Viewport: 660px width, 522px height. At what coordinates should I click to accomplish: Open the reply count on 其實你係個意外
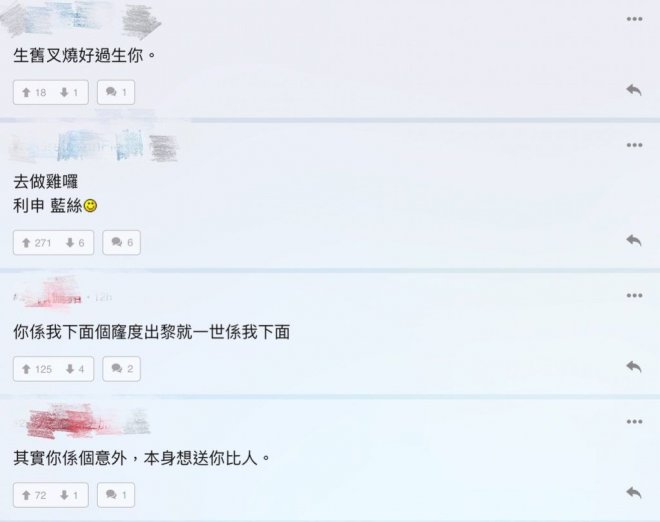(x=116, y=495)
